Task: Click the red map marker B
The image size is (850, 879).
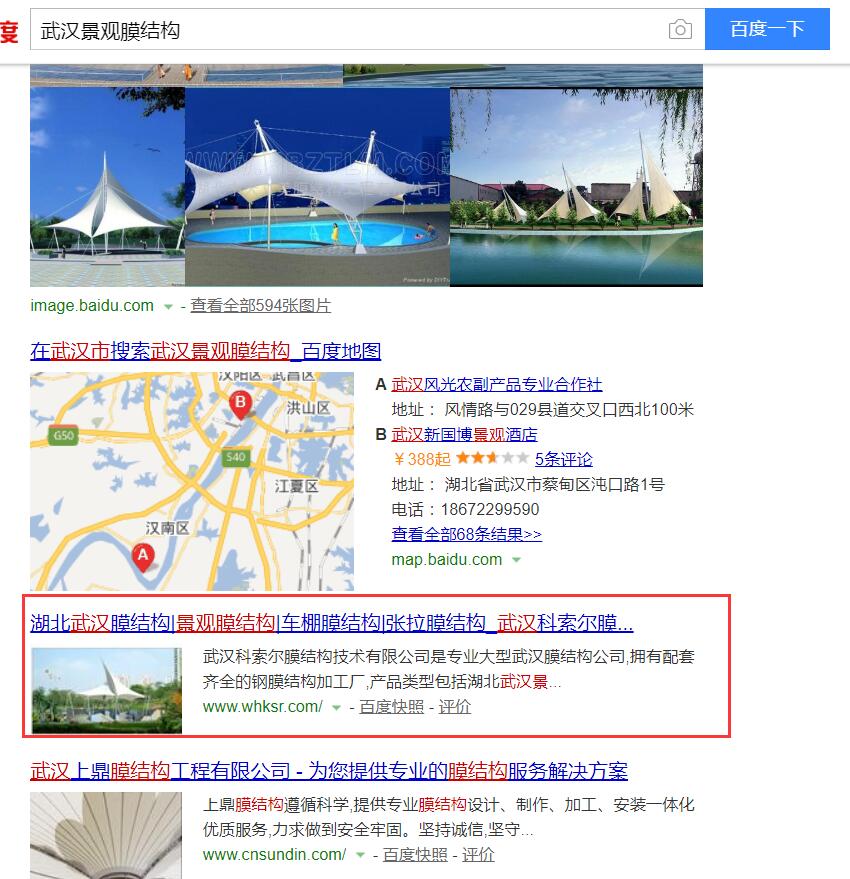Action: point(241,405)
